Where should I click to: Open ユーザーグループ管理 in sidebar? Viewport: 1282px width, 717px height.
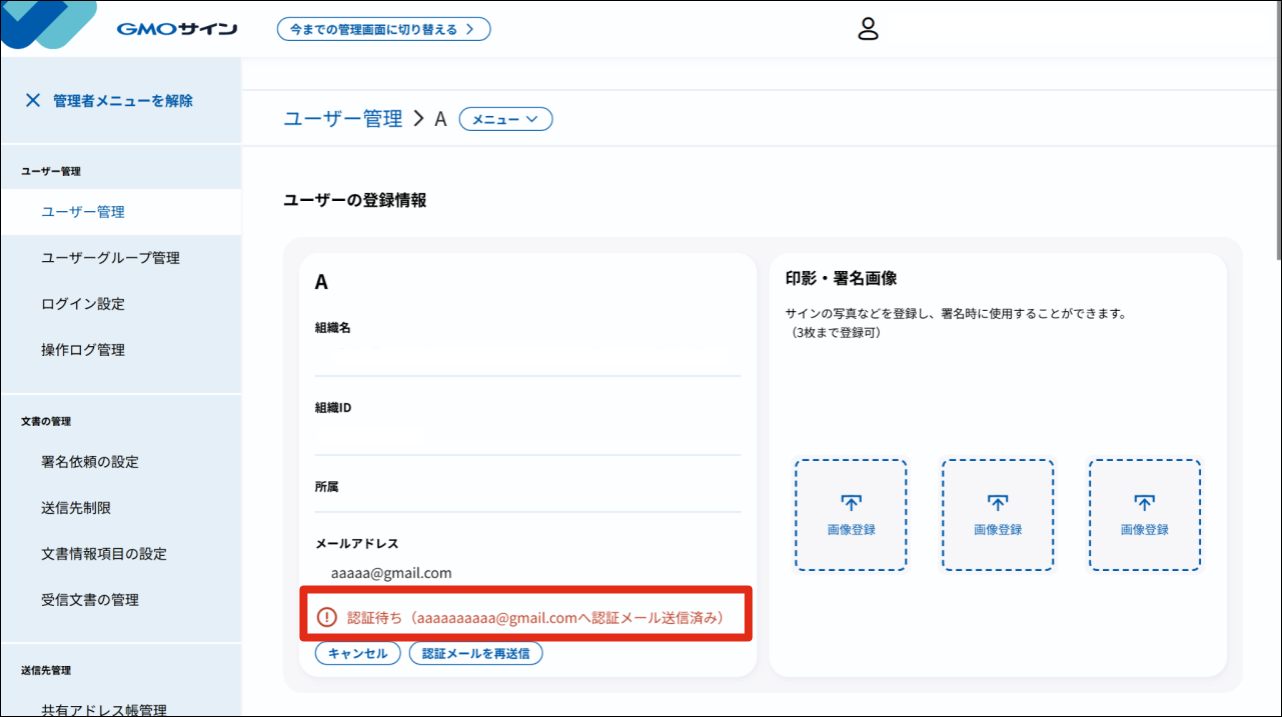point(110,258)
